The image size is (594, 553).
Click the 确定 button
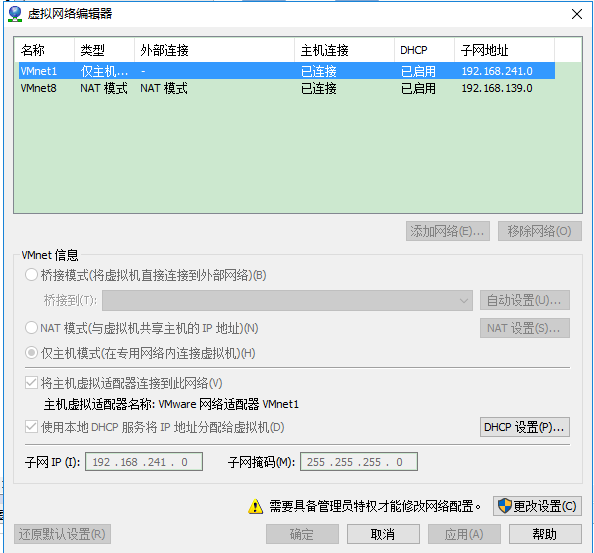coord(302,534)
